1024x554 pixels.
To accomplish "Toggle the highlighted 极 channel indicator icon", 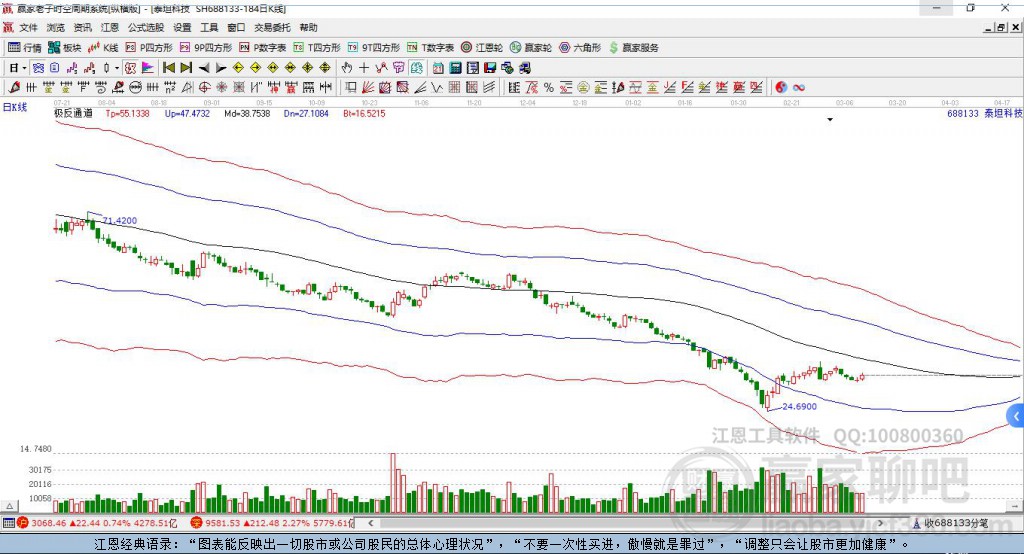I will coord(131,68).
